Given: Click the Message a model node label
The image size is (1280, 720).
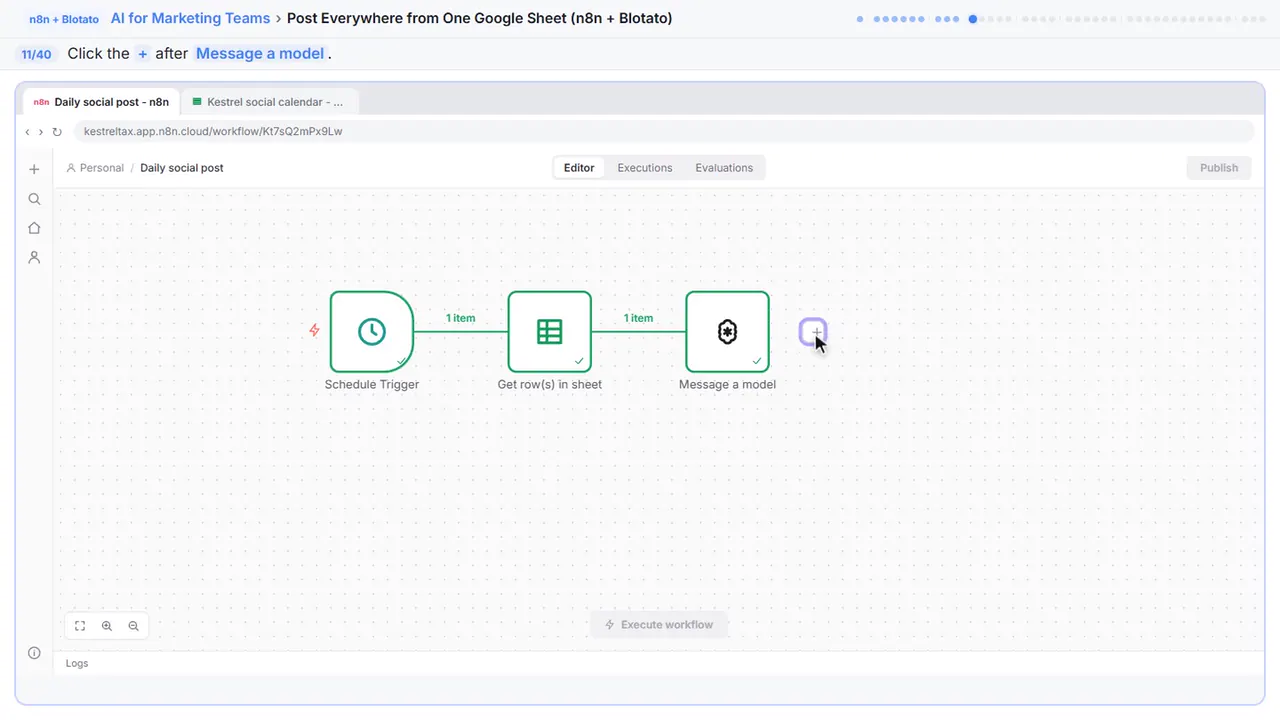Looking at the screenshot, I should [x=727, y=385].
